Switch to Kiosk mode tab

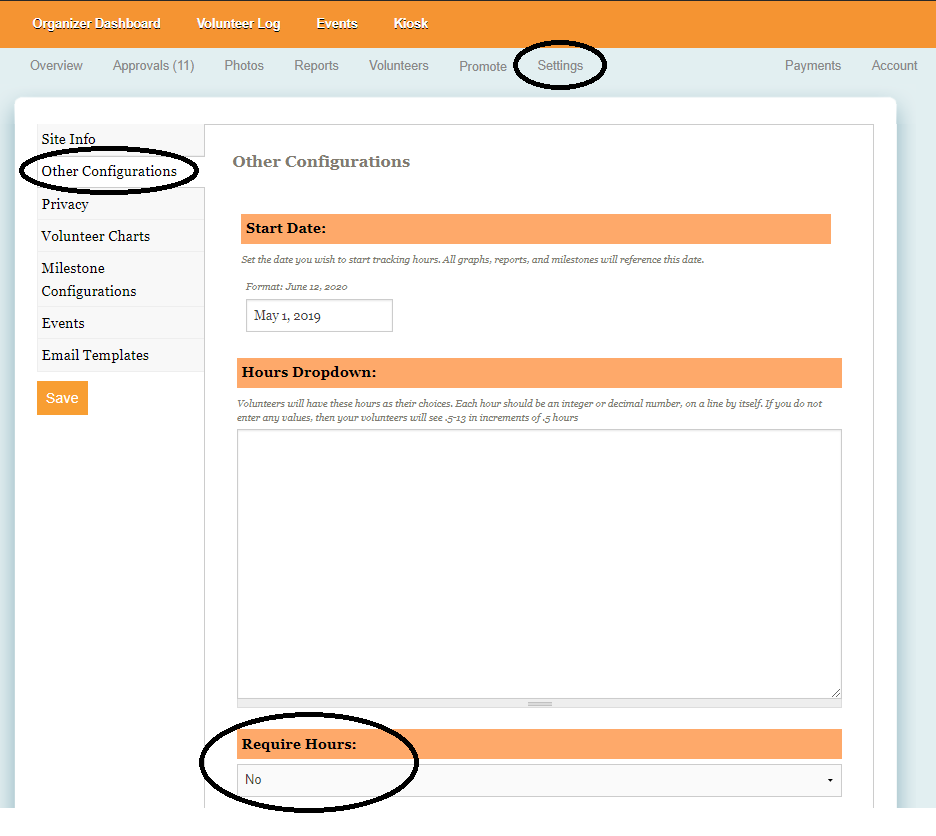pos(411,23)
